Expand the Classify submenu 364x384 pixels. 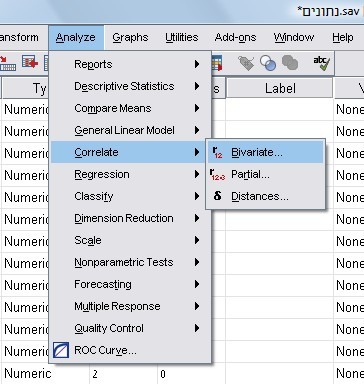[x=131, y=196]
